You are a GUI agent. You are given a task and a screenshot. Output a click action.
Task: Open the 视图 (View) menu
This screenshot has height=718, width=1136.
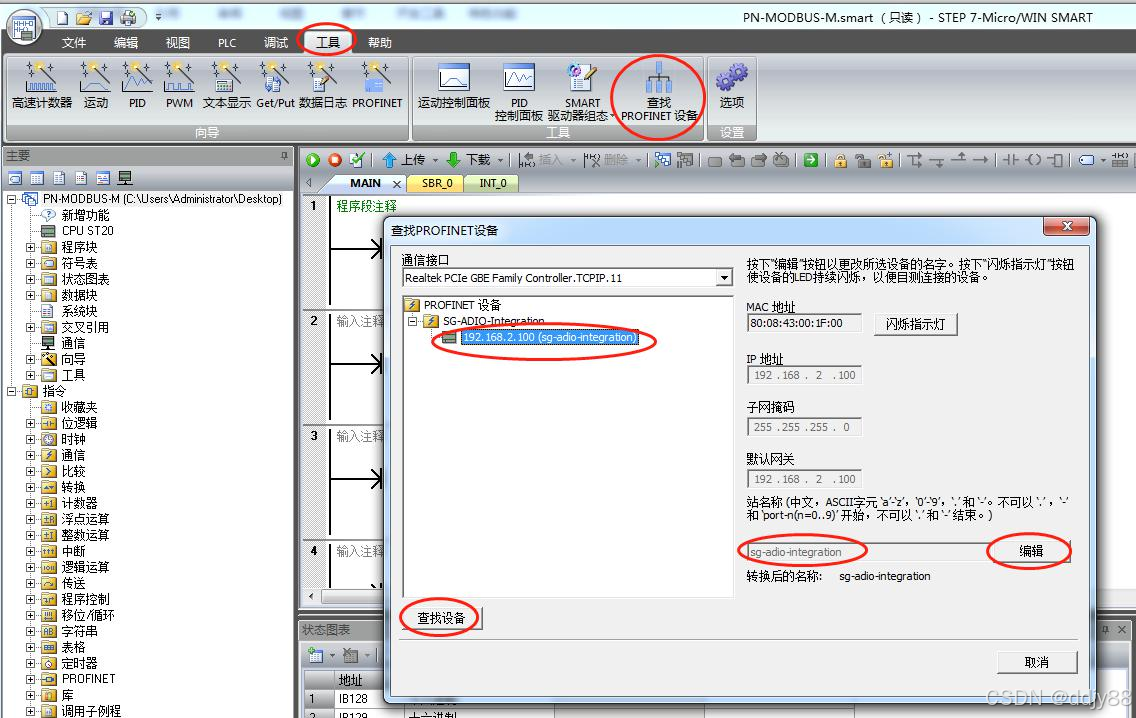178,43
